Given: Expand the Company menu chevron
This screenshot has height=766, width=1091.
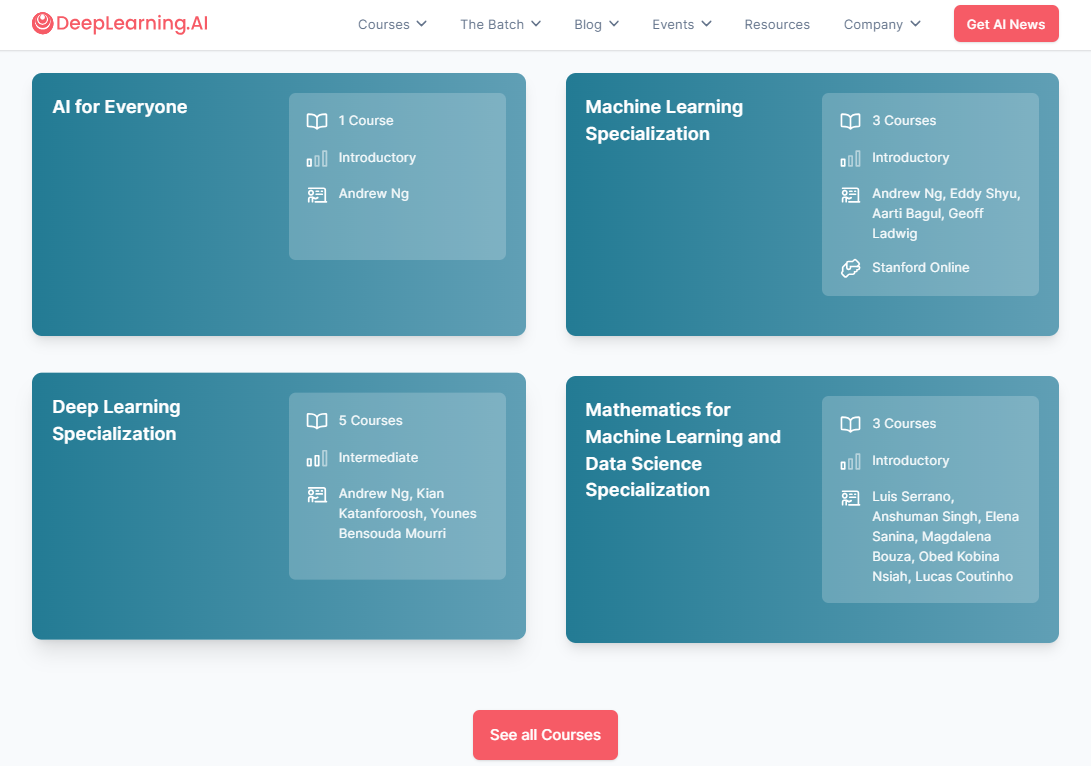Looking at the screenshot, I should [915, 24].
